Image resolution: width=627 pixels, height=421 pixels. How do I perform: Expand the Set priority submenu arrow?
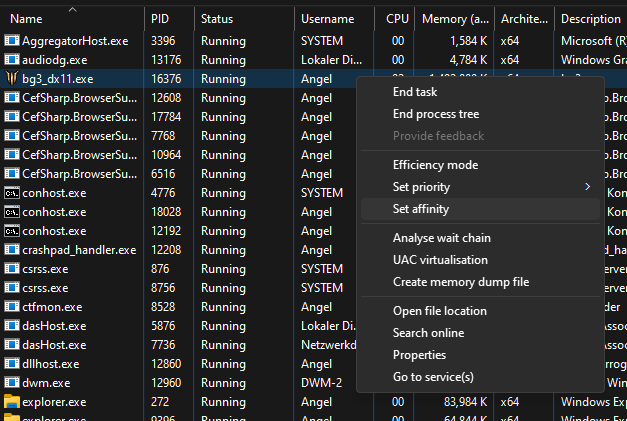coord(588,187)
